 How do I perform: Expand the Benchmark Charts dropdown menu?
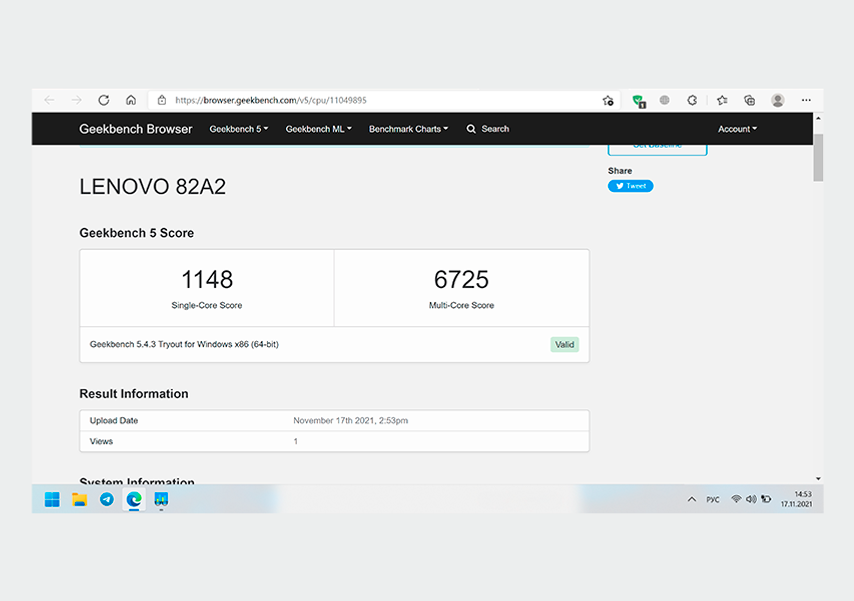[x=408, y=129]
